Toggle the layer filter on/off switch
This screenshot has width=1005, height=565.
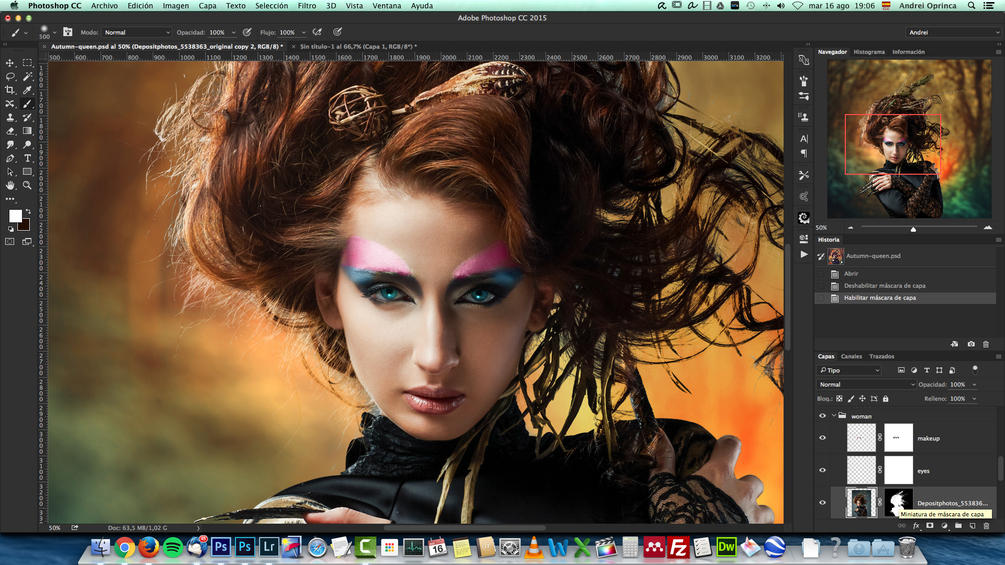(x=975, y=370)
